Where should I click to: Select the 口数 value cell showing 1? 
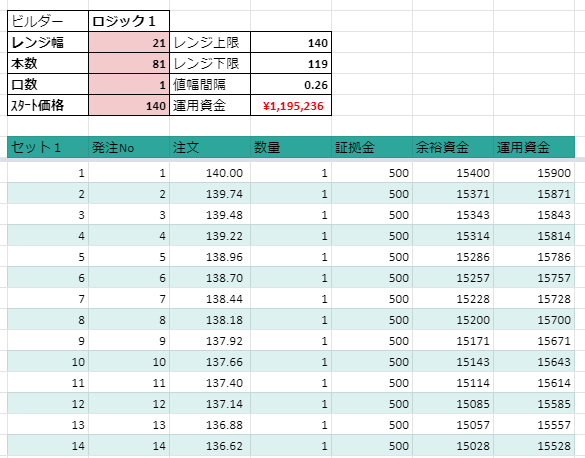pyautogui.click(x=129, y=84)
